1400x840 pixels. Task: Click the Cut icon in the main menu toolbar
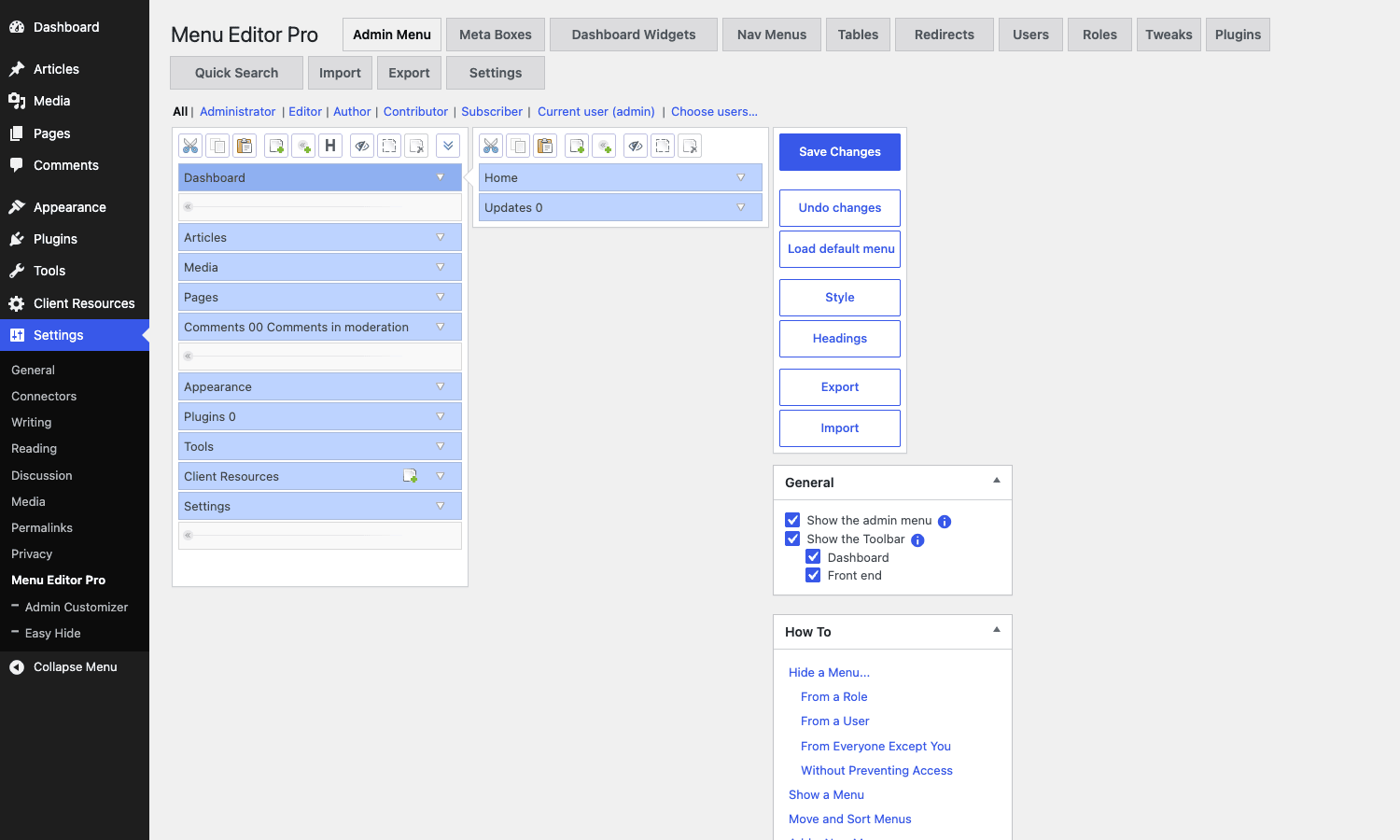pos(190,146)
